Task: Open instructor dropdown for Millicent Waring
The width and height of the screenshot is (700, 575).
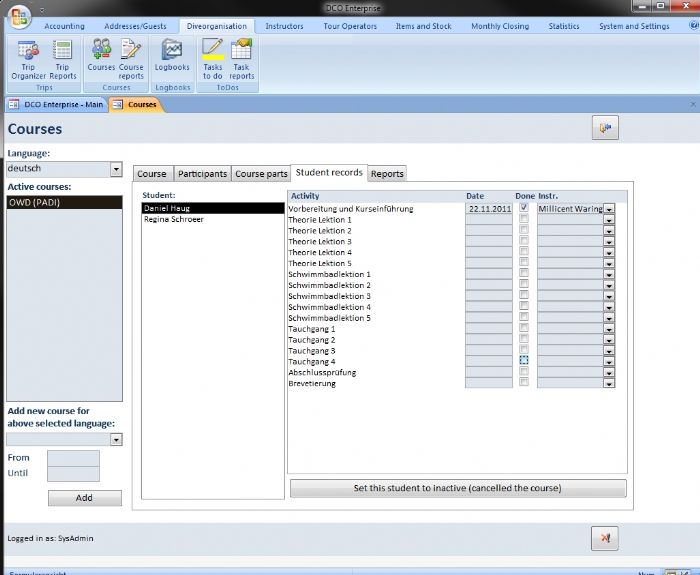Action: click(x=609, y=209)
